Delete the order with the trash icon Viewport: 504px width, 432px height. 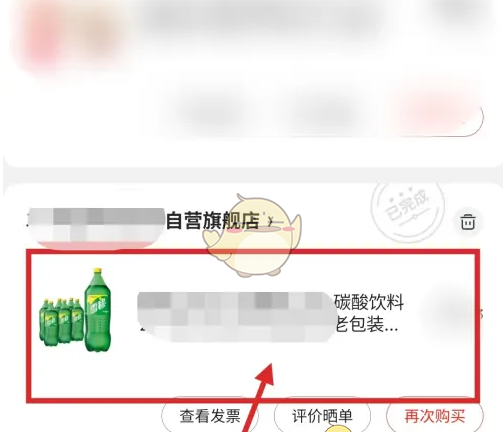point(468,222)
